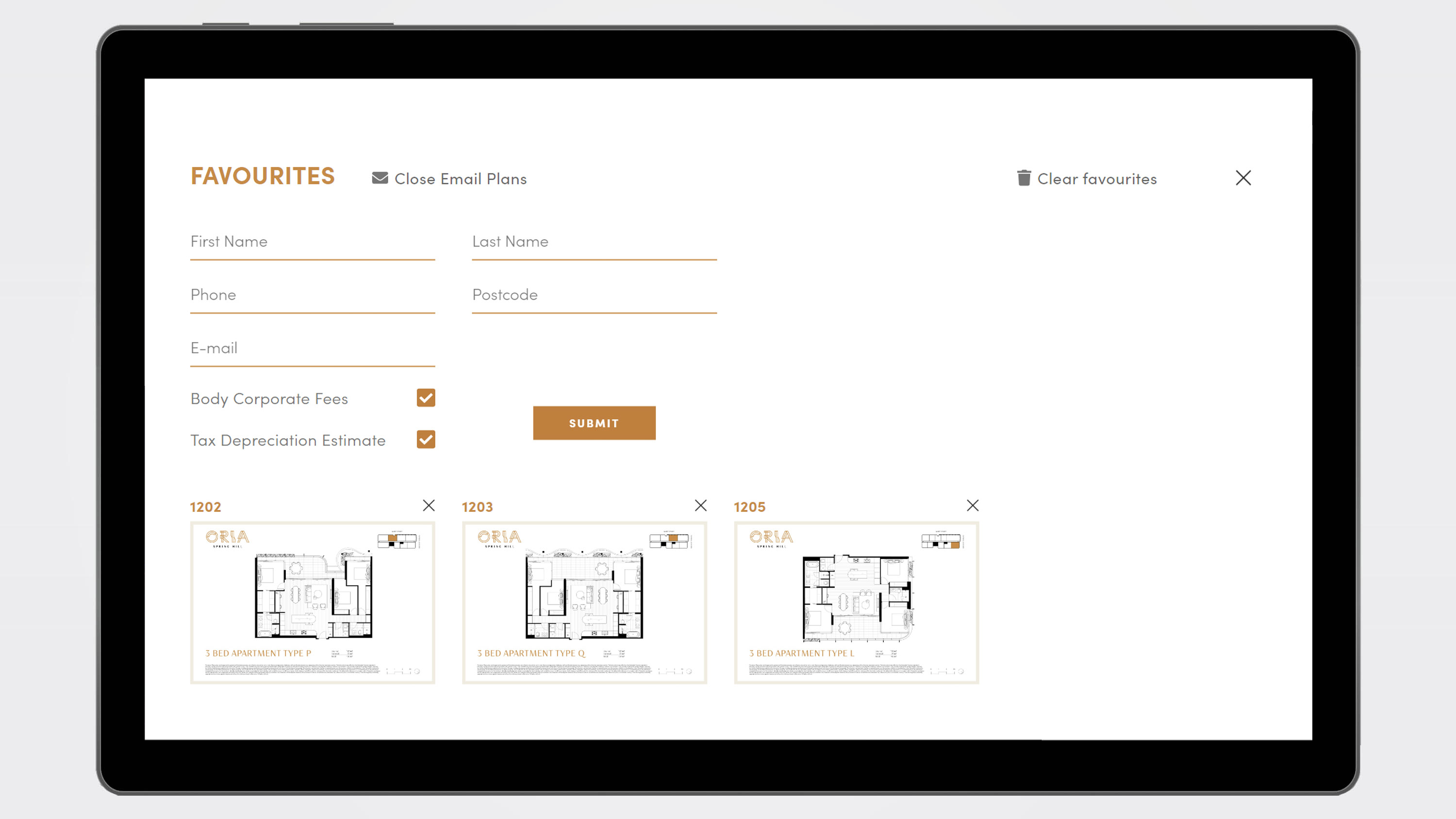1456x819 pixels.
Task: Click into the Phone field
Action: point(312,295)
